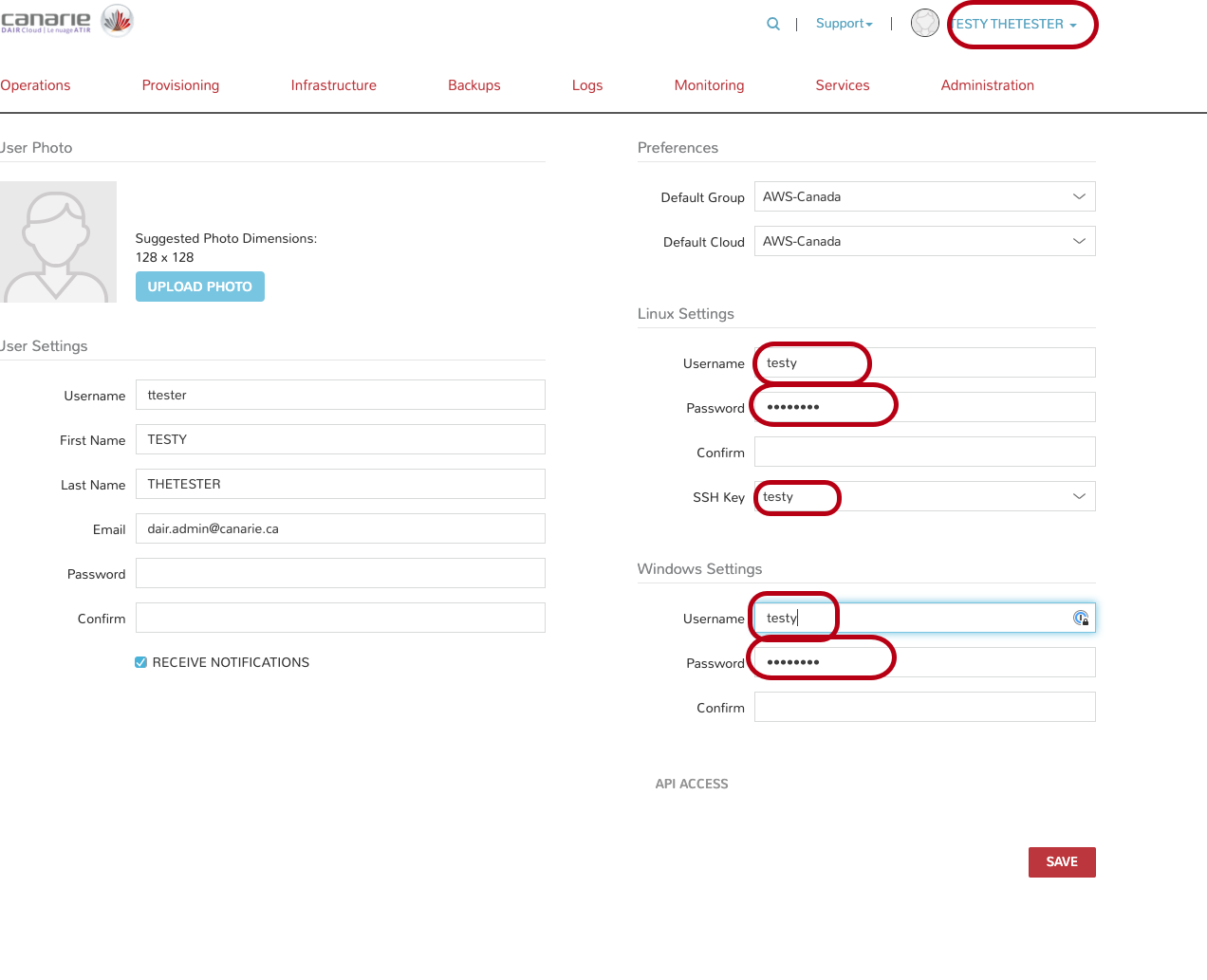Open the Infrastructure menu
Screen dimensions: 1207x980
[333, 85]
